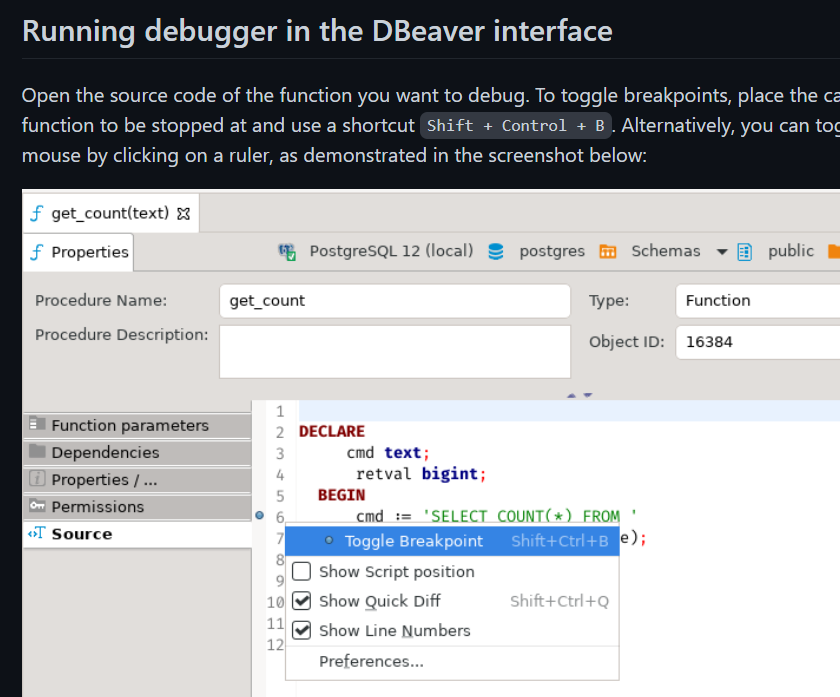Click the Properties info icon for Properties /...
Viewport: 840px width, 697px height.
click(36, 479)
